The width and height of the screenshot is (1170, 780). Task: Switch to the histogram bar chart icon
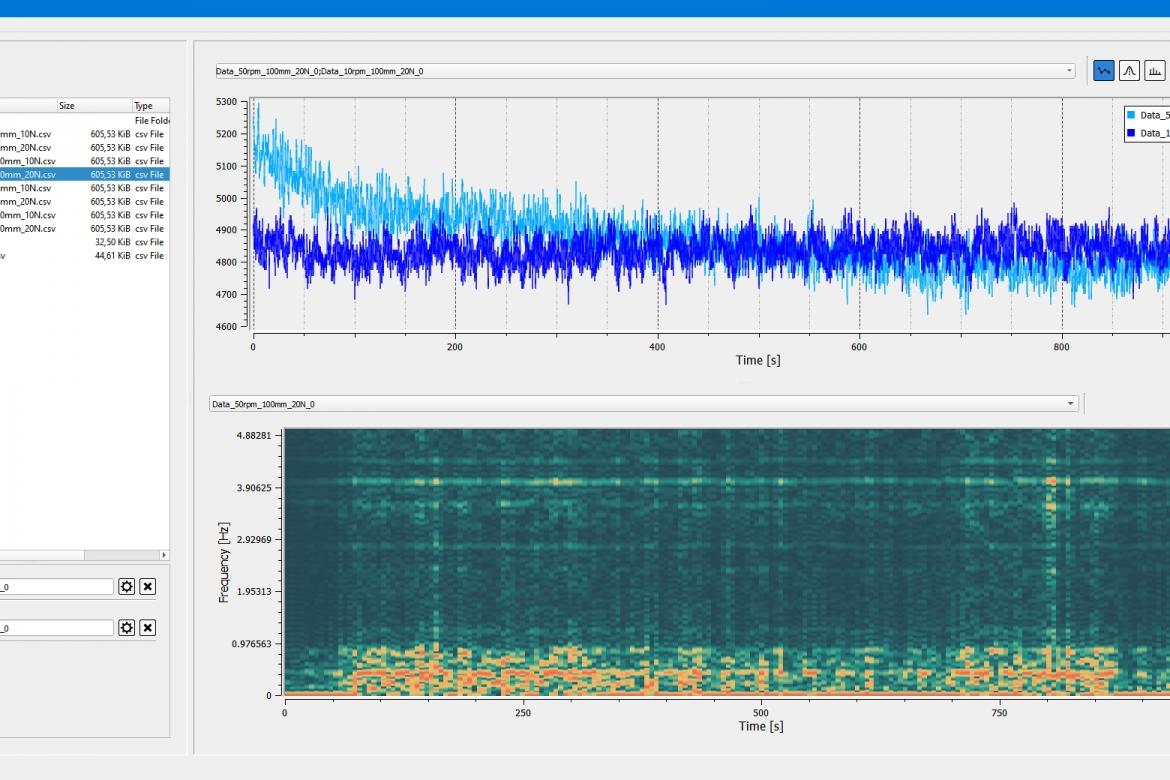click(x=1154, y=71)
